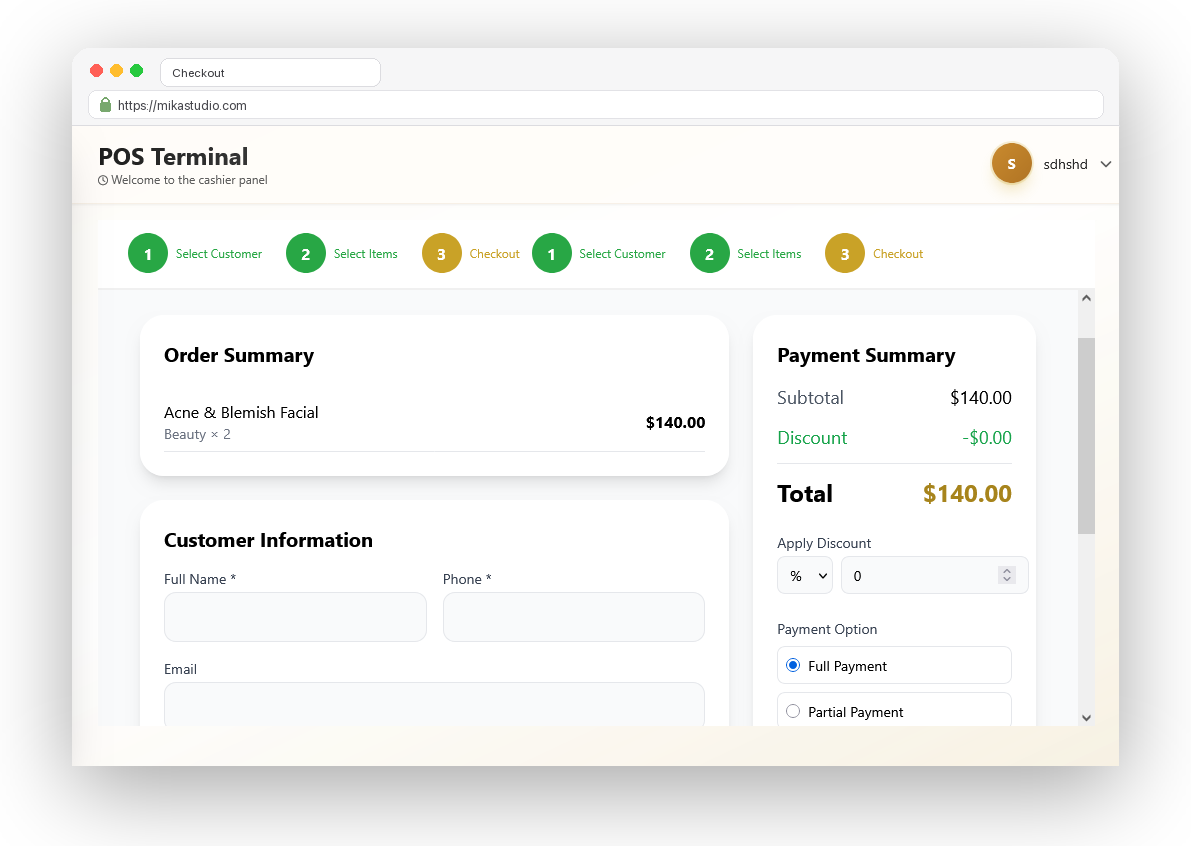Expand the sdhshd account menu chevron
Screen dimensions: 1191x846
(1106, 164)
